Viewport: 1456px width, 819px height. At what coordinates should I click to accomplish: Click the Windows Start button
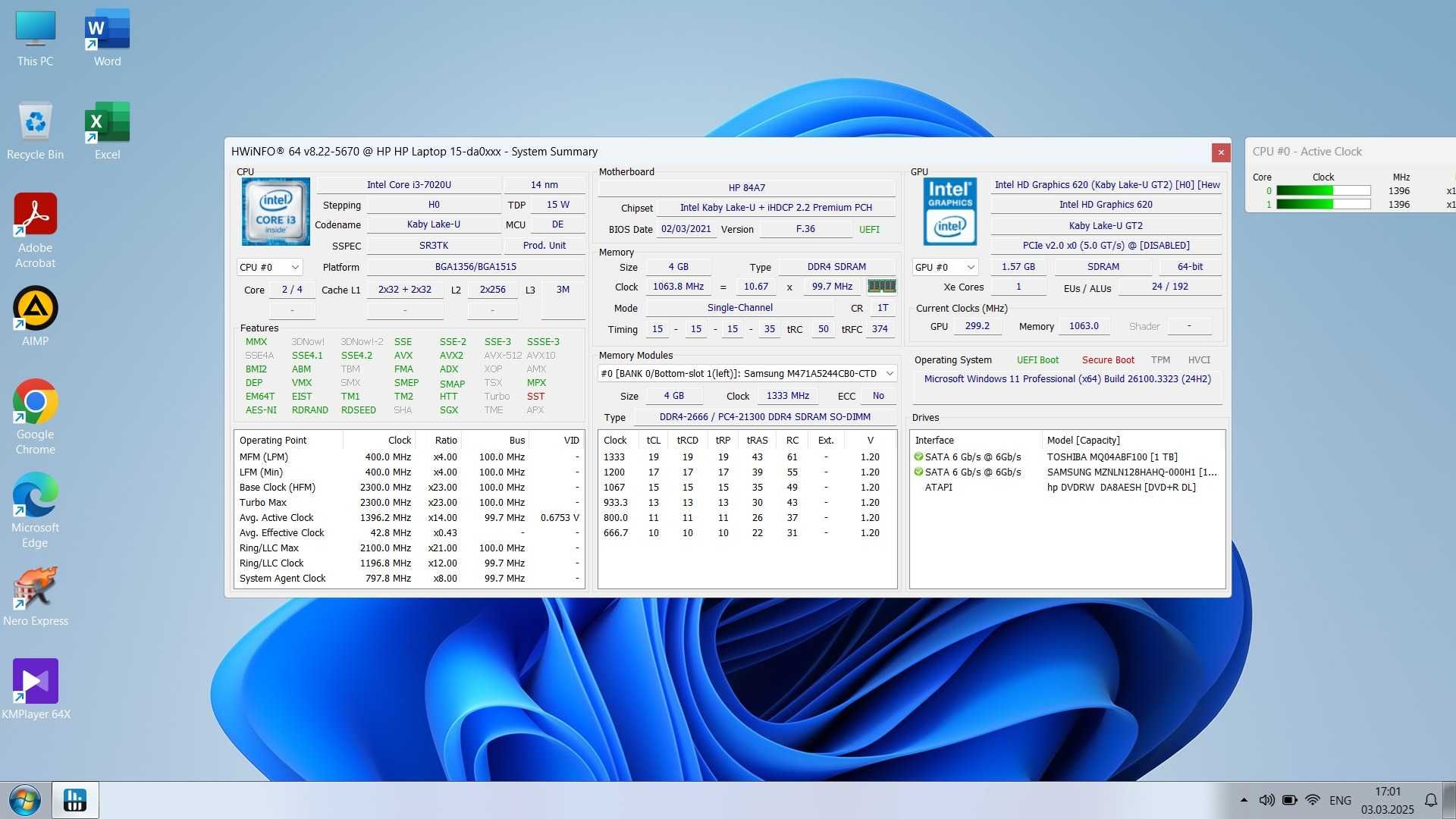[x=24, y=800]
